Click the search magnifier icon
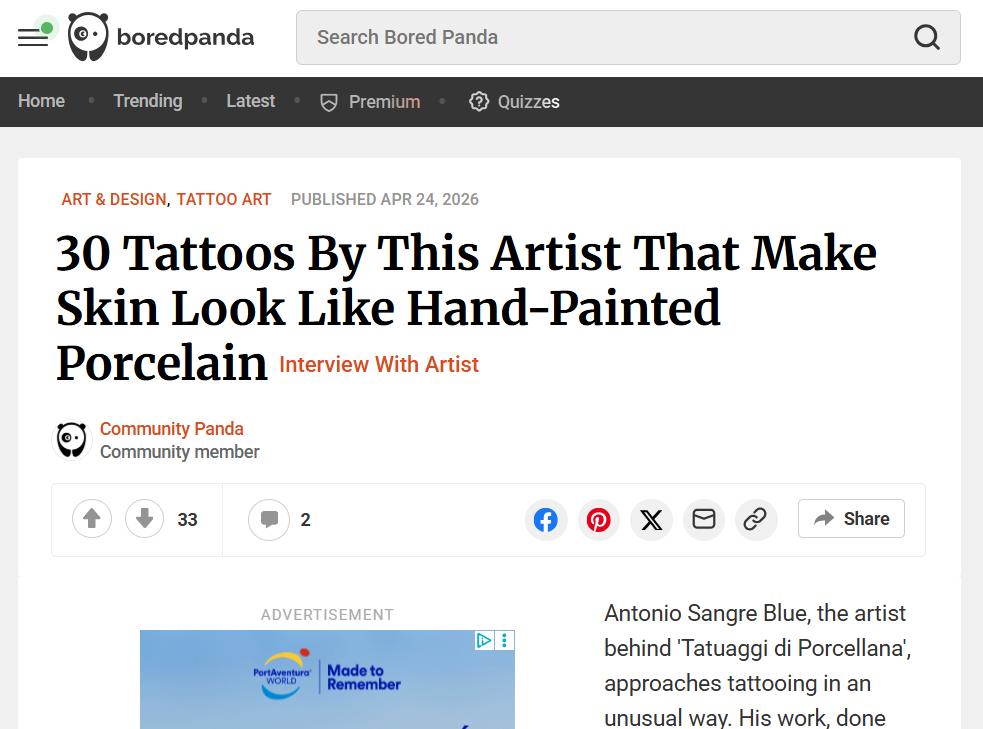Screen dimensions: 983x729 (927, 38)
